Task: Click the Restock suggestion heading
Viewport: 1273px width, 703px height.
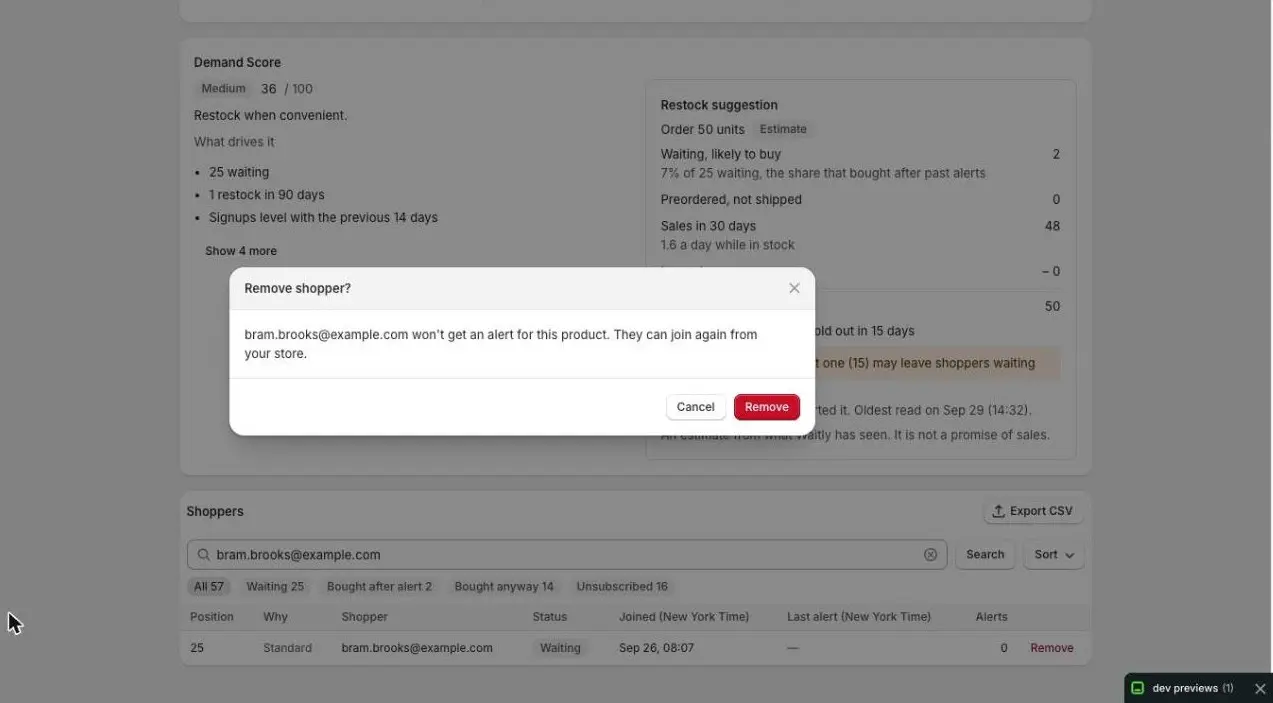Action: (719, 105)
